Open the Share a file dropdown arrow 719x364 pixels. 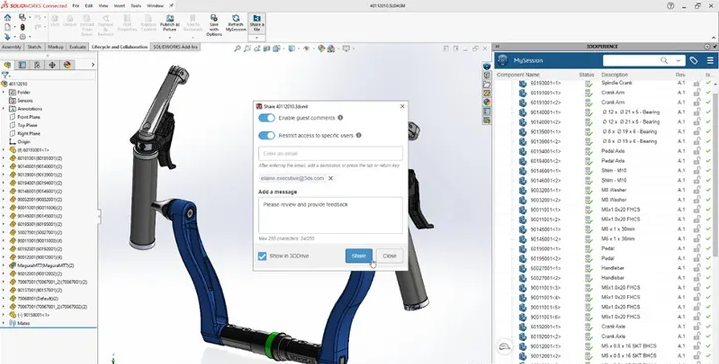pyautogui.click(x=257, y=38)
